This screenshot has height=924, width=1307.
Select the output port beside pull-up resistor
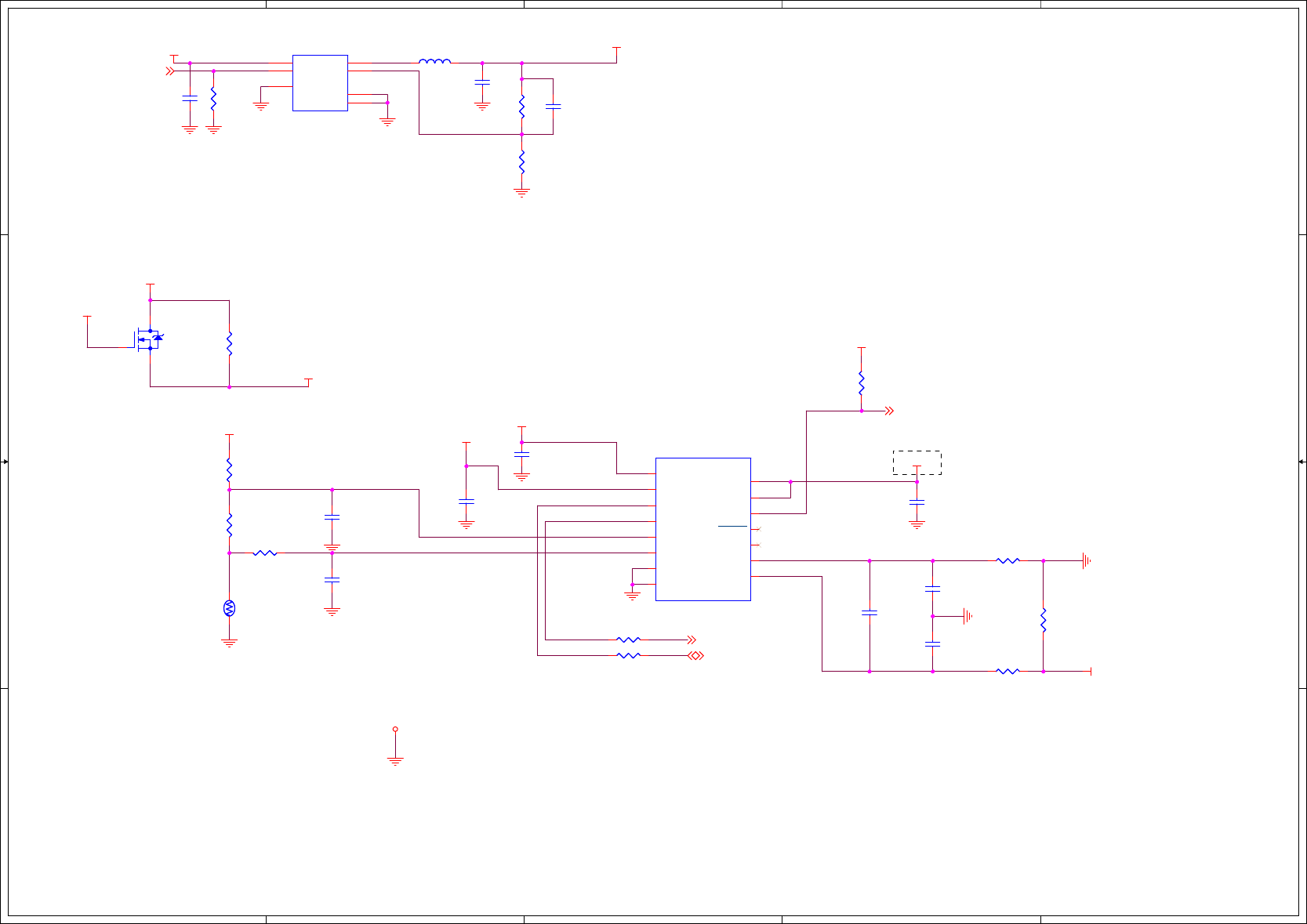[x=889, y=411]
